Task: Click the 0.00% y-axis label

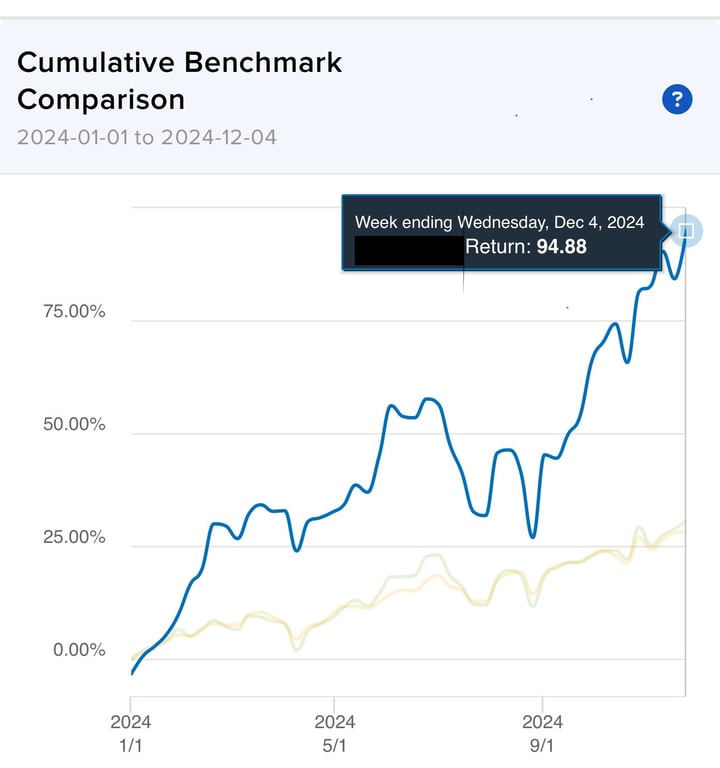Action: pyautogui.click(x=77, y=651)
